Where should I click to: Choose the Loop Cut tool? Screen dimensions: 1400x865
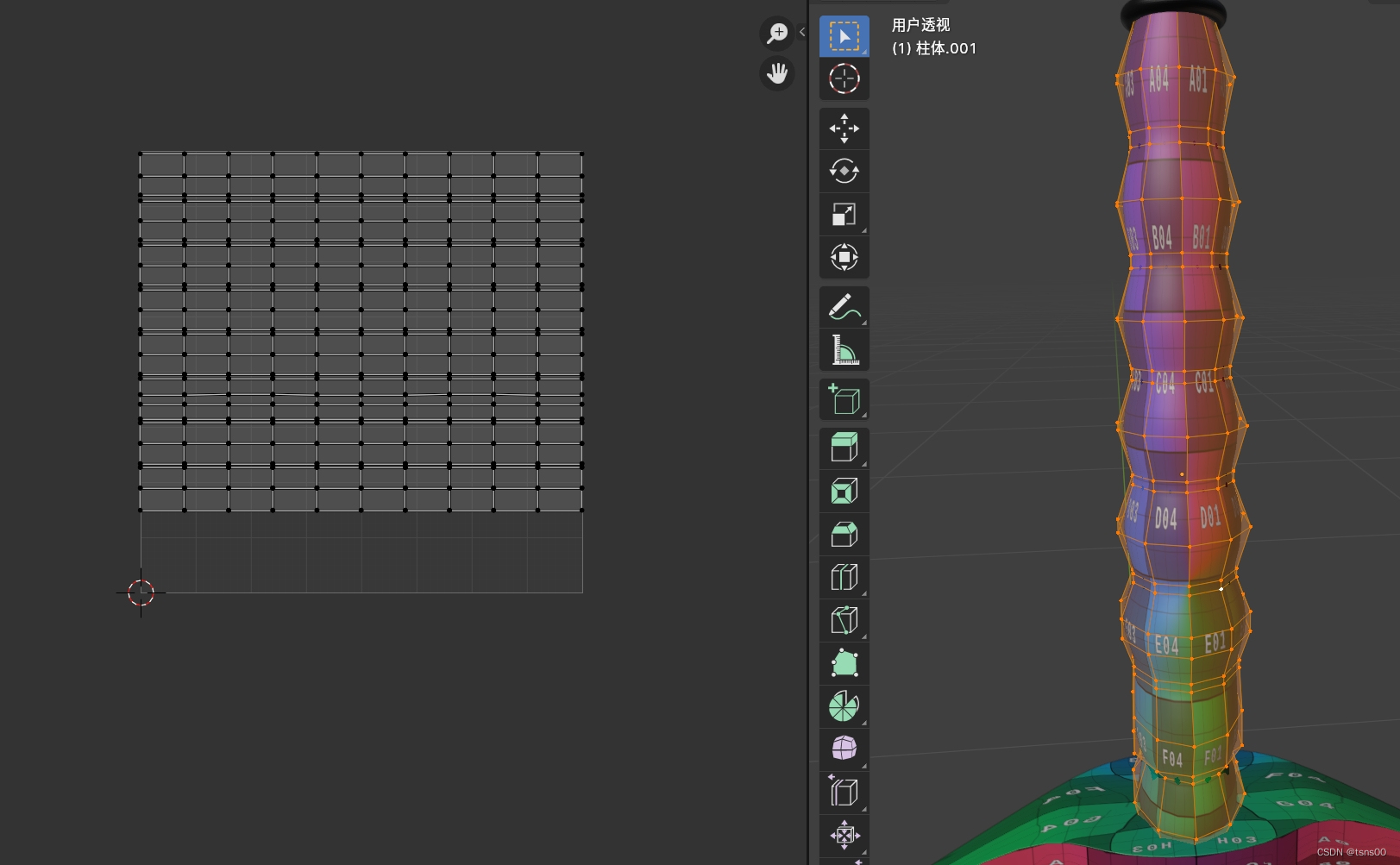(844, 577)
